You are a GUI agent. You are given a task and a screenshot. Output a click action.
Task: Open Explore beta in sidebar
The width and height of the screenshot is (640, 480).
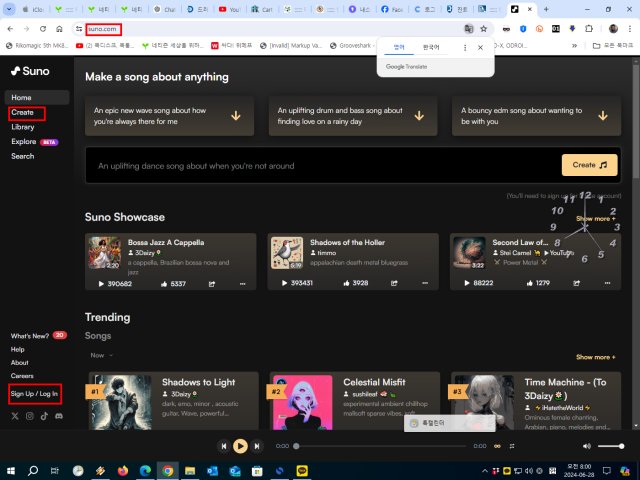click(35, 142)
